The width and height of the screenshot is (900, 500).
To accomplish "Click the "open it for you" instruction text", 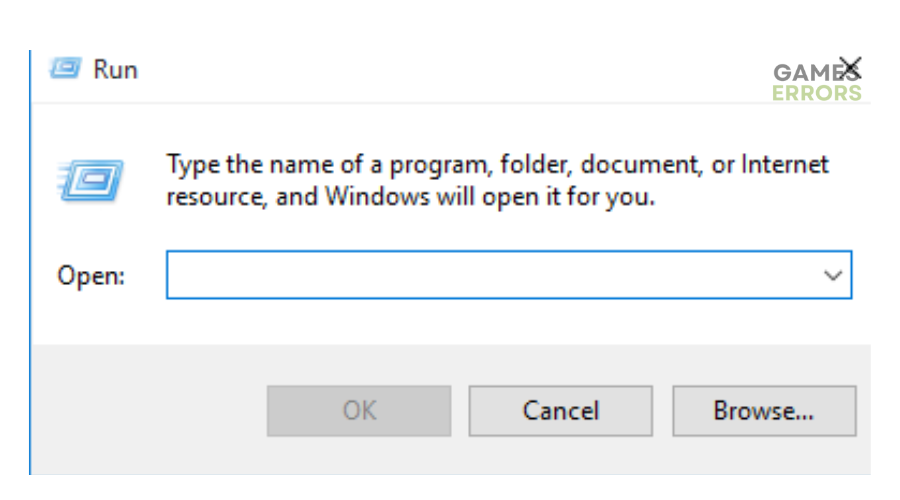I will pyautogui.click(x=568, y=197).
